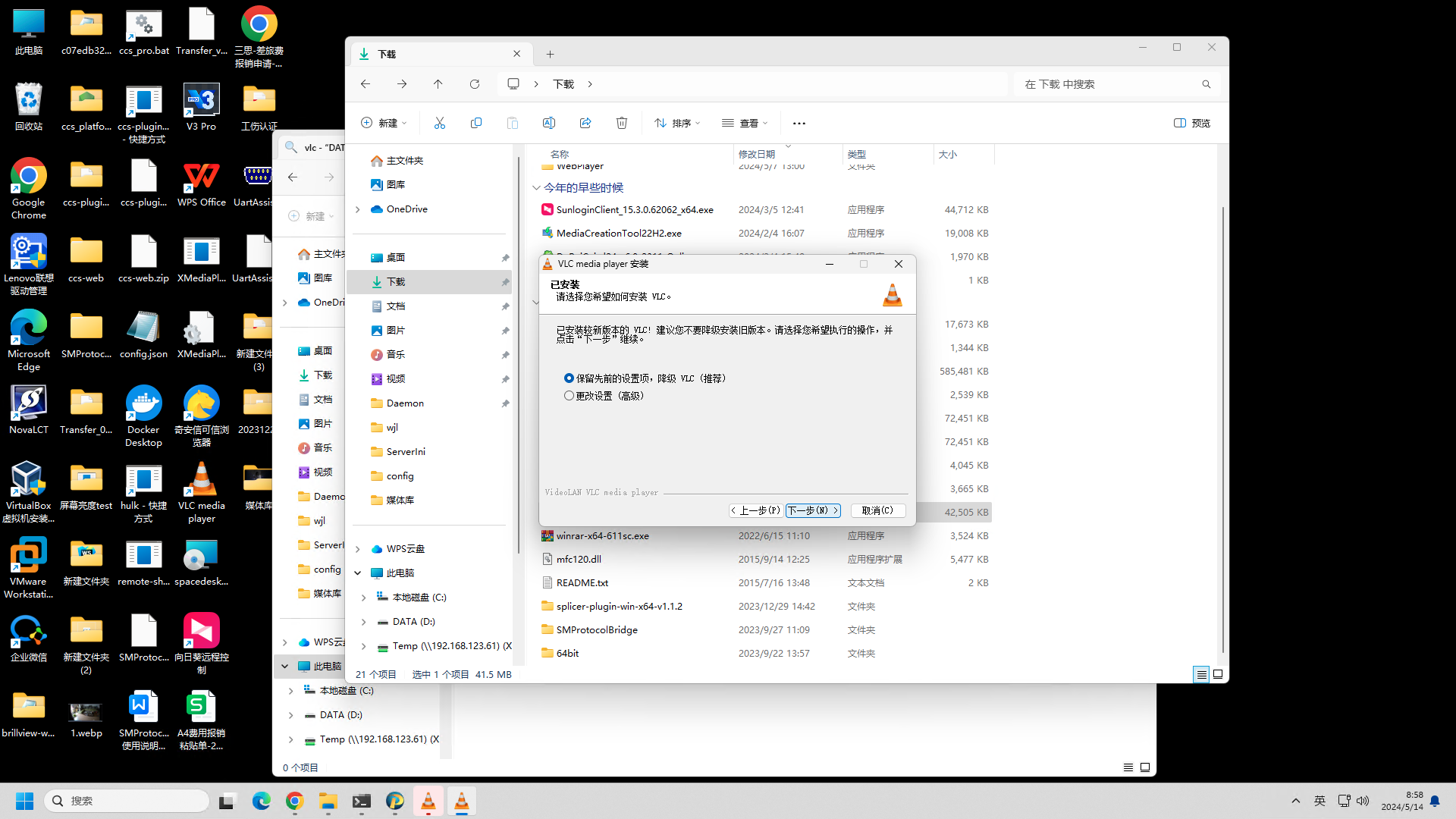The height and width of the screenshot is (819, 1456).
Task: Expand WPS云盘 in the navigation tree
Action: [x=358, y=549]
